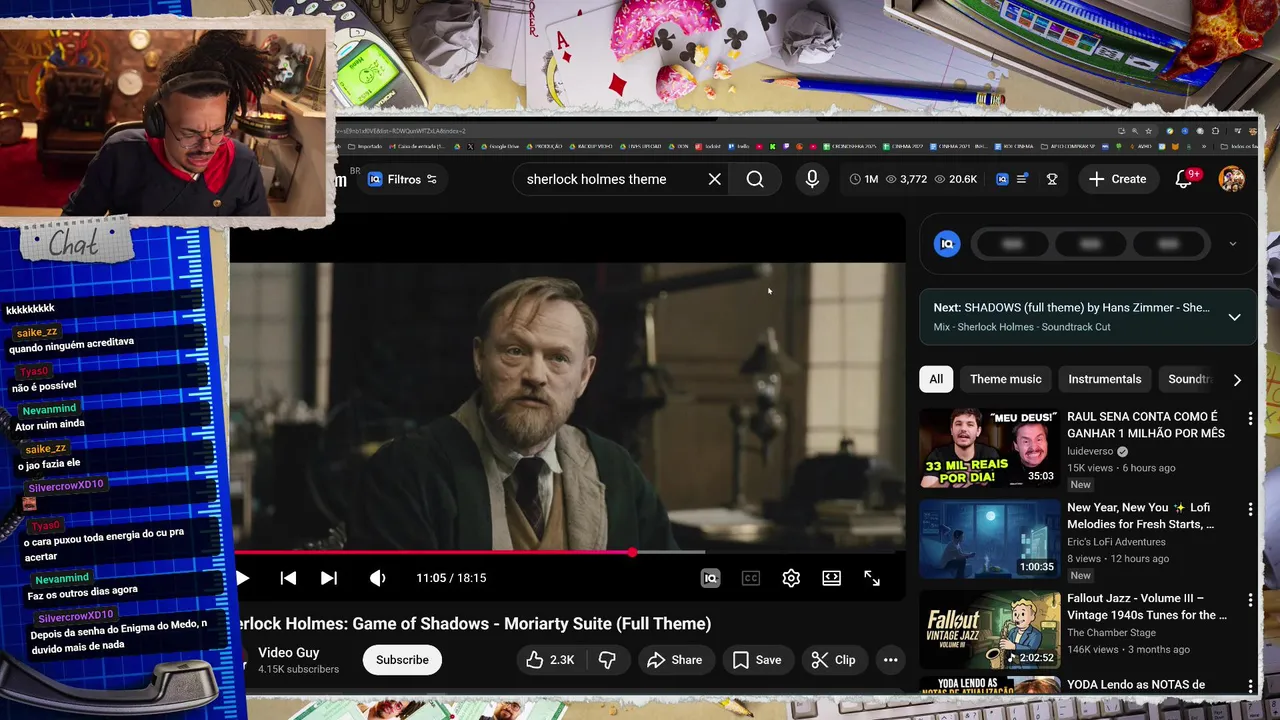The width and height of the screenshot is (1280, 720).
Task: Play the video
Action: click(242, 578)
